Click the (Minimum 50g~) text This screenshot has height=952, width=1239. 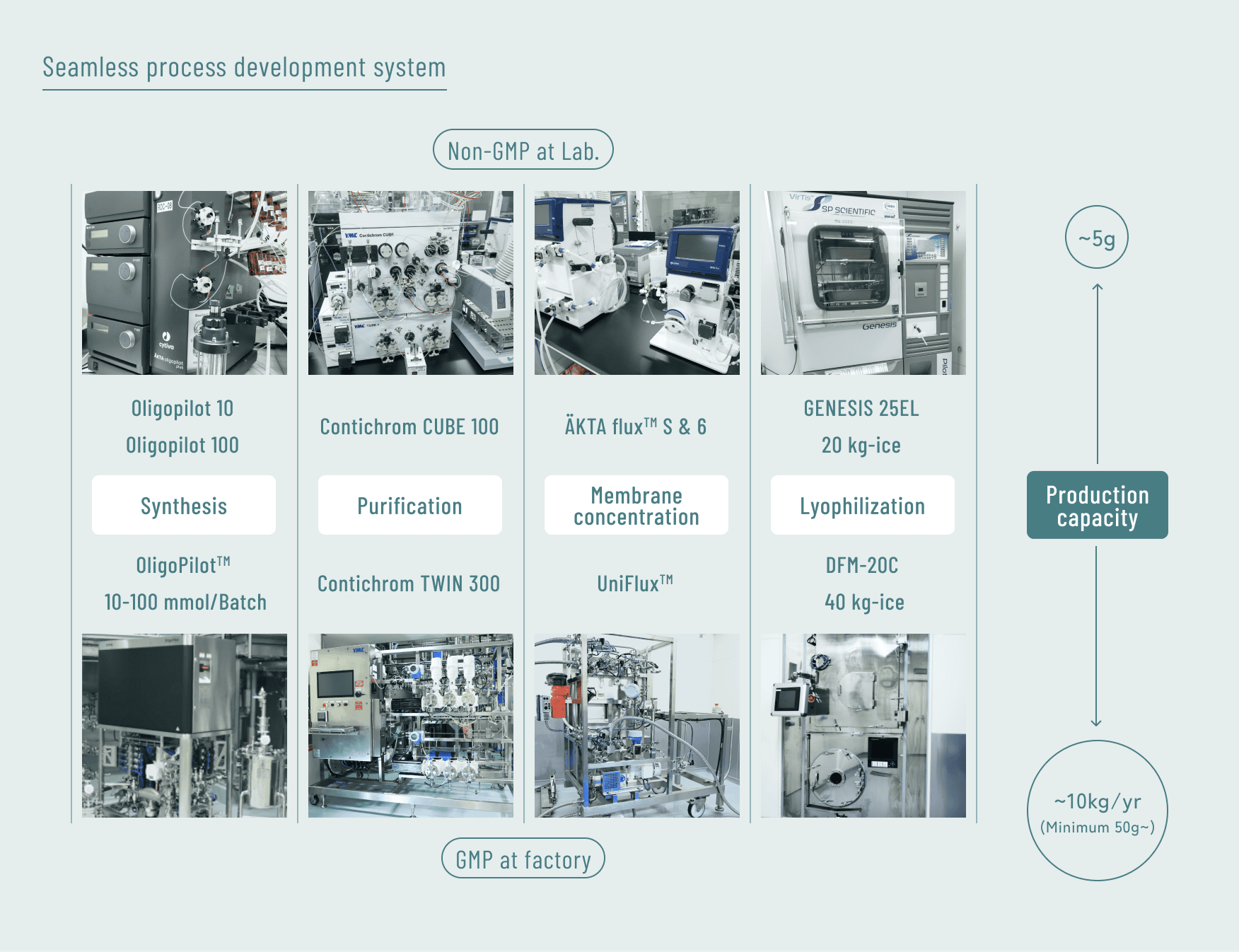[x=1098, y=828]
